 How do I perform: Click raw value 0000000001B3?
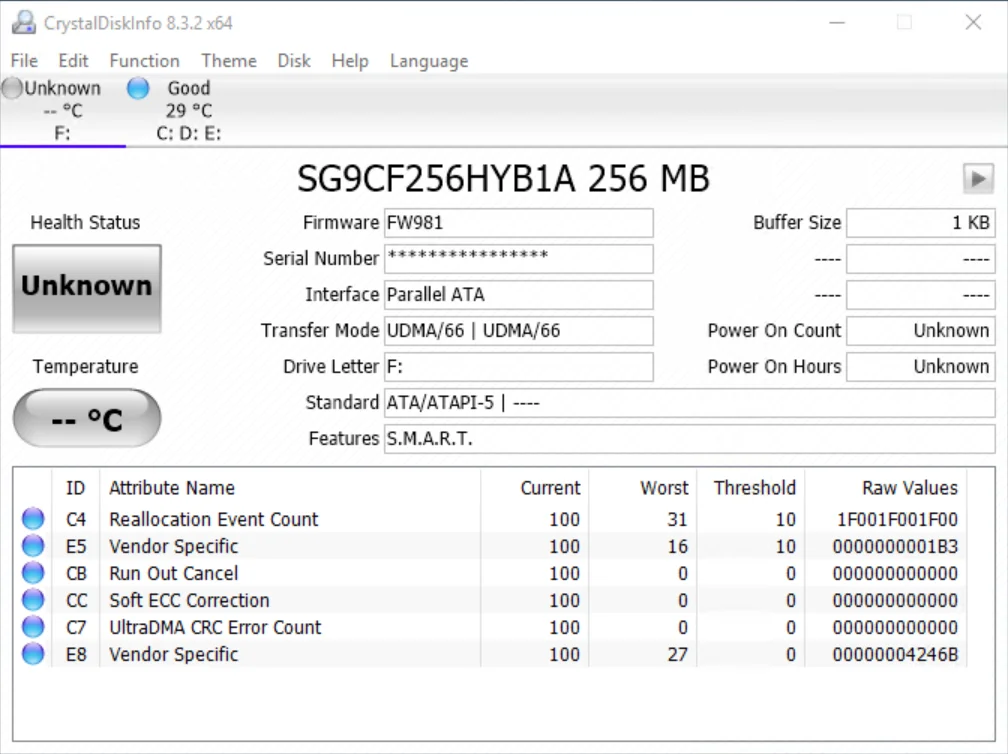[x=895, y=546]
